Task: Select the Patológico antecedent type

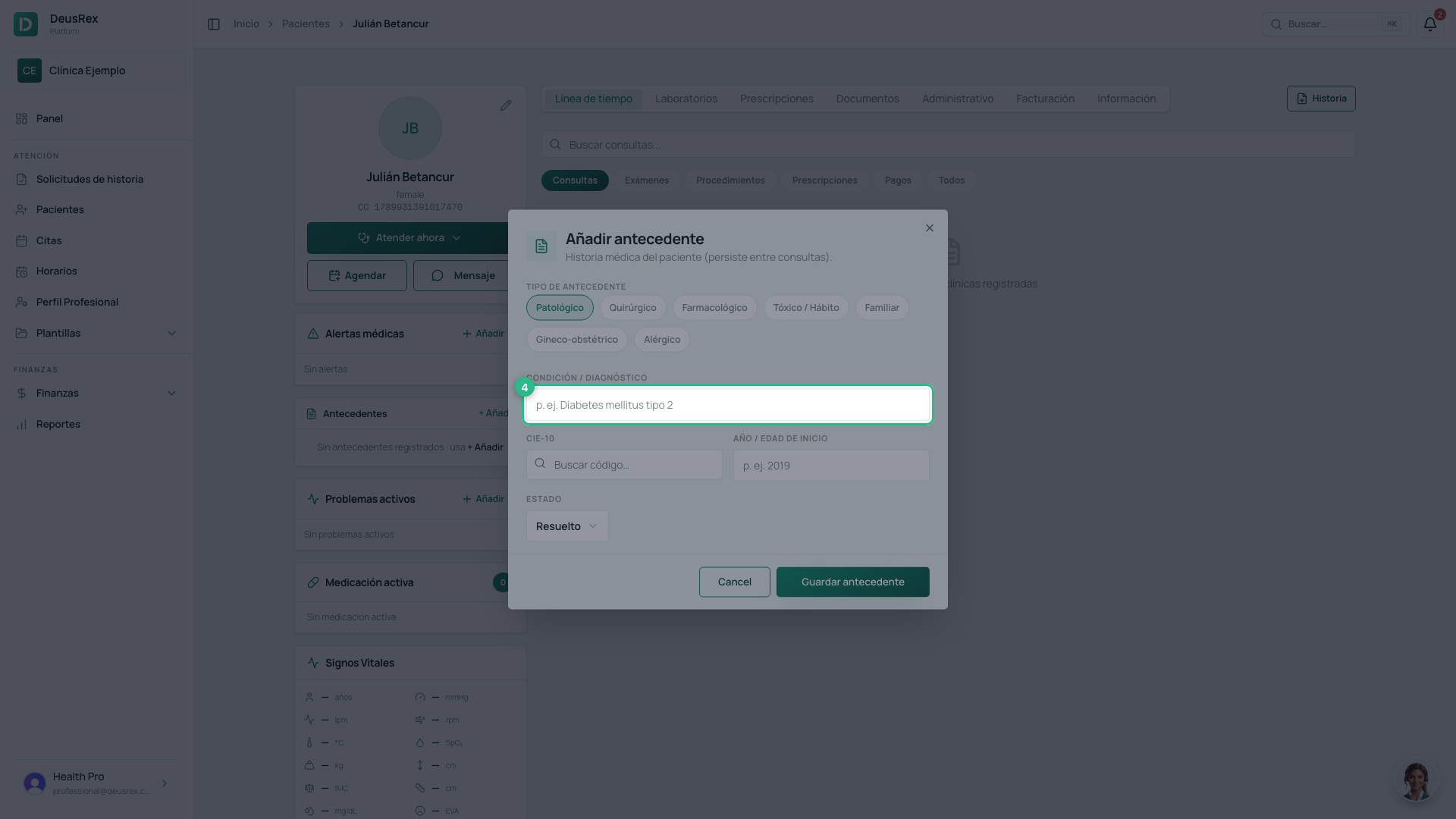Action: (560, 308)
